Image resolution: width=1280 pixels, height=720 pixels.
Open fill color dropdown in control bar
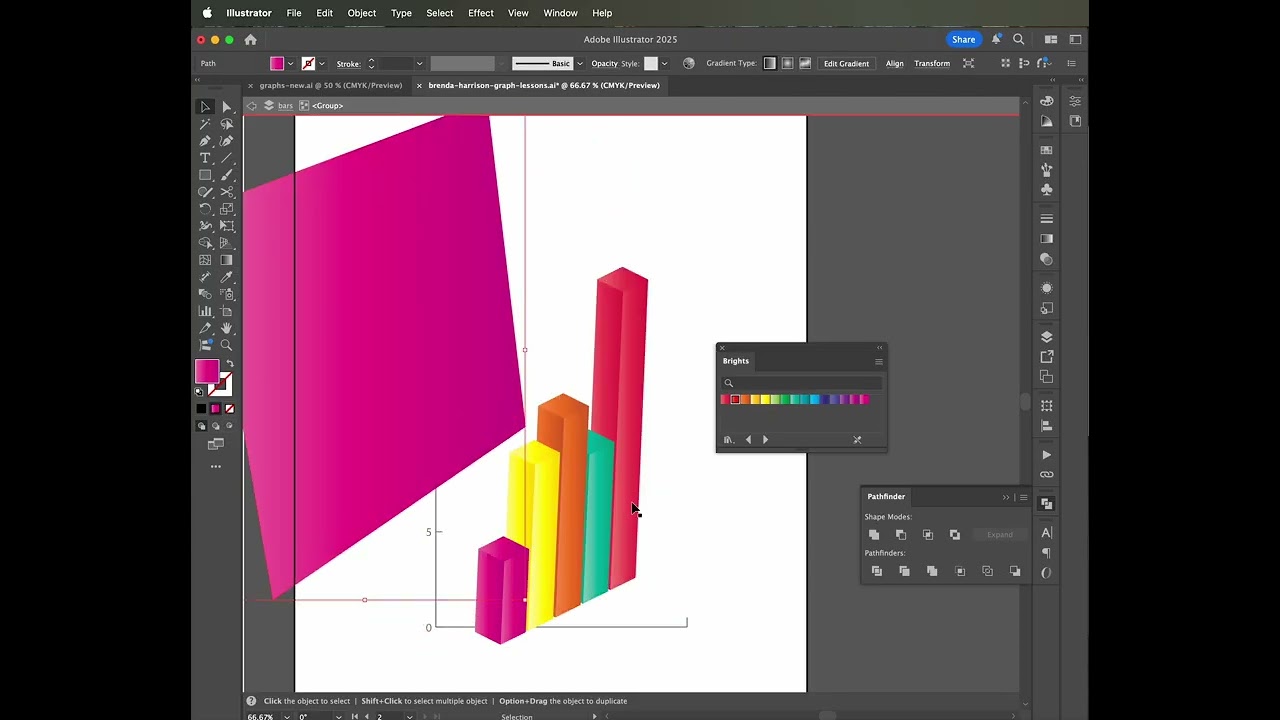290,64
